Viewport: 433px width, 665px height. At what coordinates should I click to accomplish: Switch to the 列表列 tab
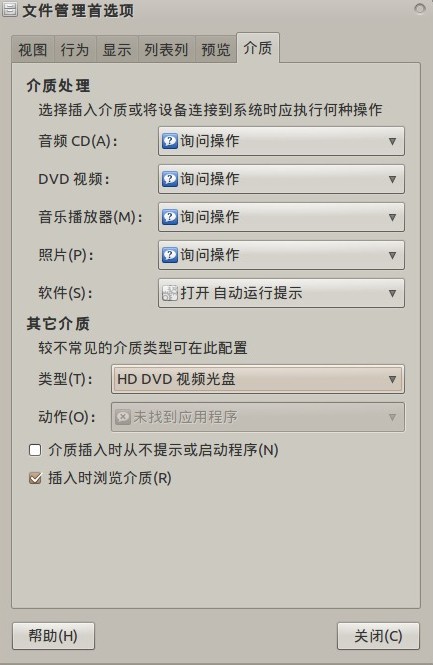[x=167, y=50]
